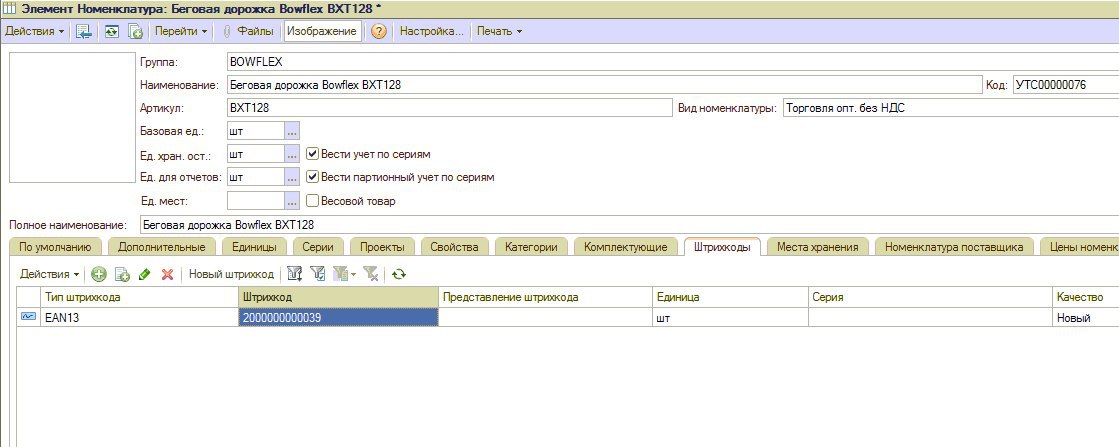Image resolution: width=1119 pixels, height=447 pixels.
Task: Click the empty product image placeholder
Action: [x=71, y=117]
